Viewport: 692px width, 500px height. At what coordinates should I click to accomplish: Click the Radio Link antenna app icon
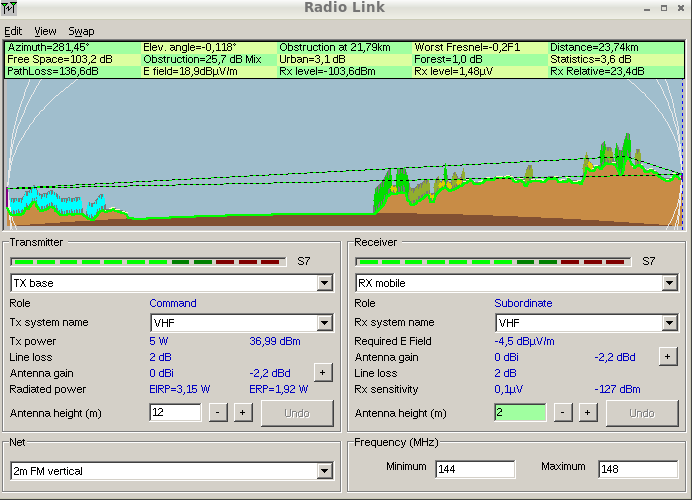pyautogui.click(x=9, y=8)
